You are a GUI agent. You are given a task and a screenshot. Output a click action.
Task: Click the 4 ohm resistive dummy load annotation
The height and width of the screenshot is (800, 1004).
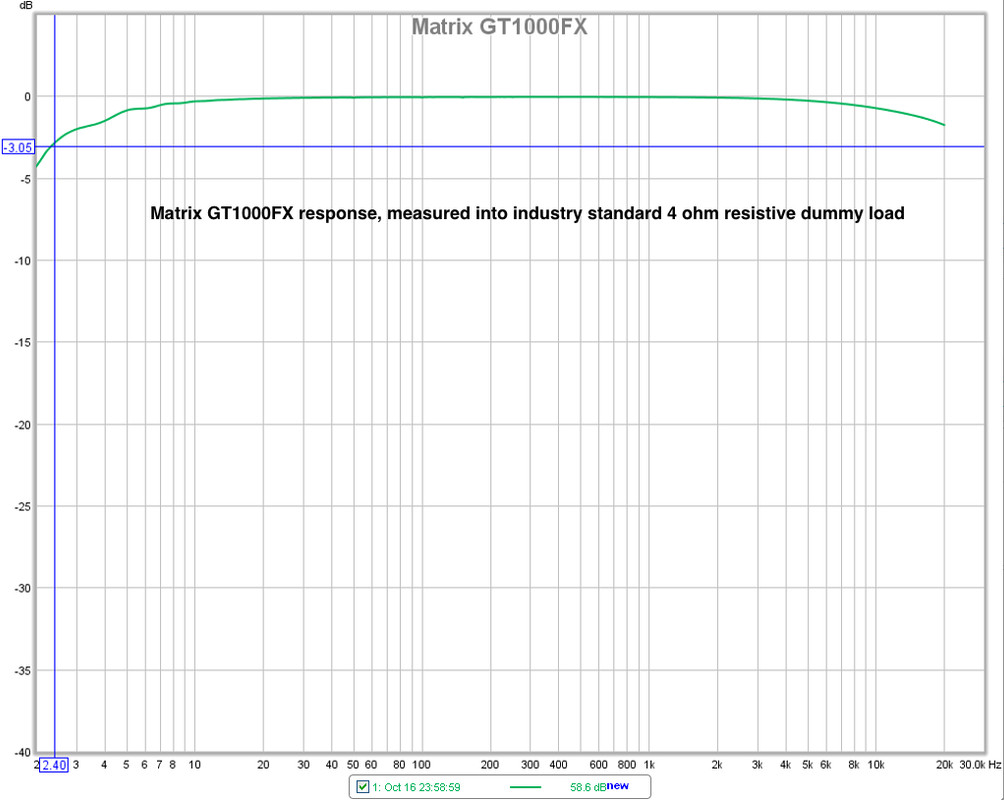(527, 213)
